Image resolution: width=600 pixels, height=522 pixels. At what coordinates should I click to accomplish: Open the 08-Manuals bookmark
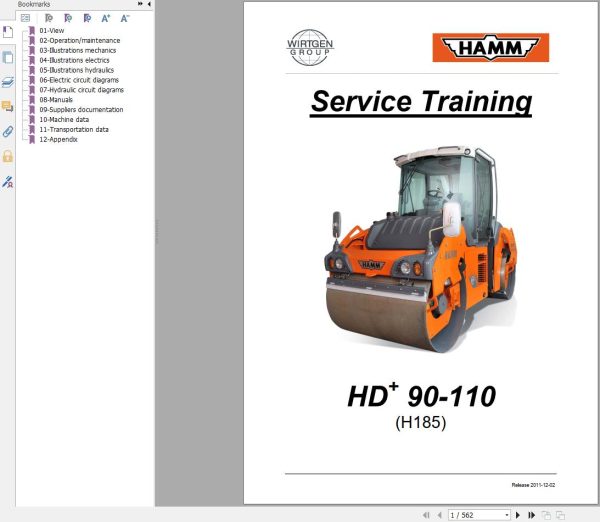tap(56, 100)
